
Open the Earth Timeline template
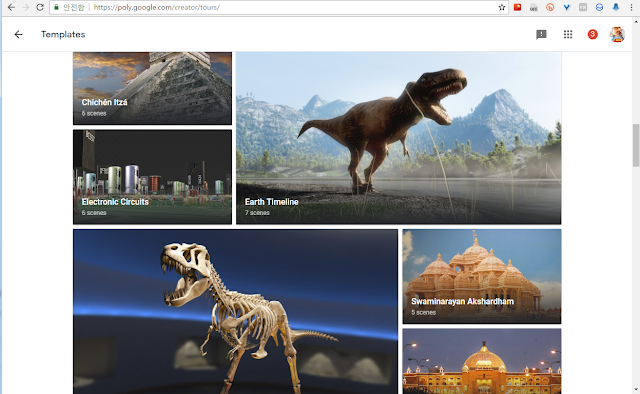coord(399,138)
